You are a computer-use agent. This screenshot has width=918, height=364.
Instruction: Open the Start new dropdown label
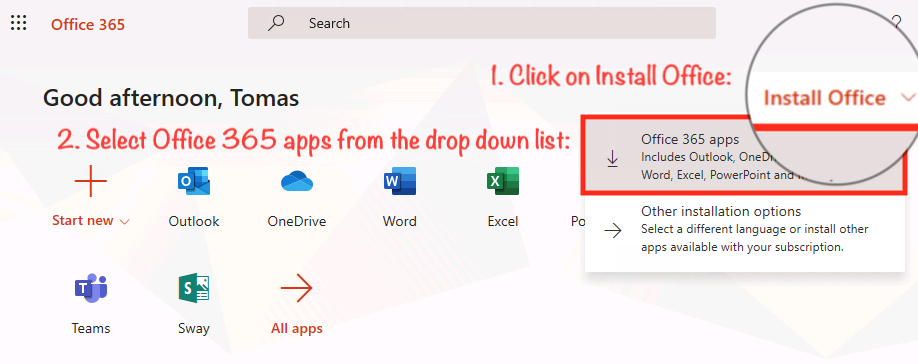pyautogui.click(x=91, y=221)
